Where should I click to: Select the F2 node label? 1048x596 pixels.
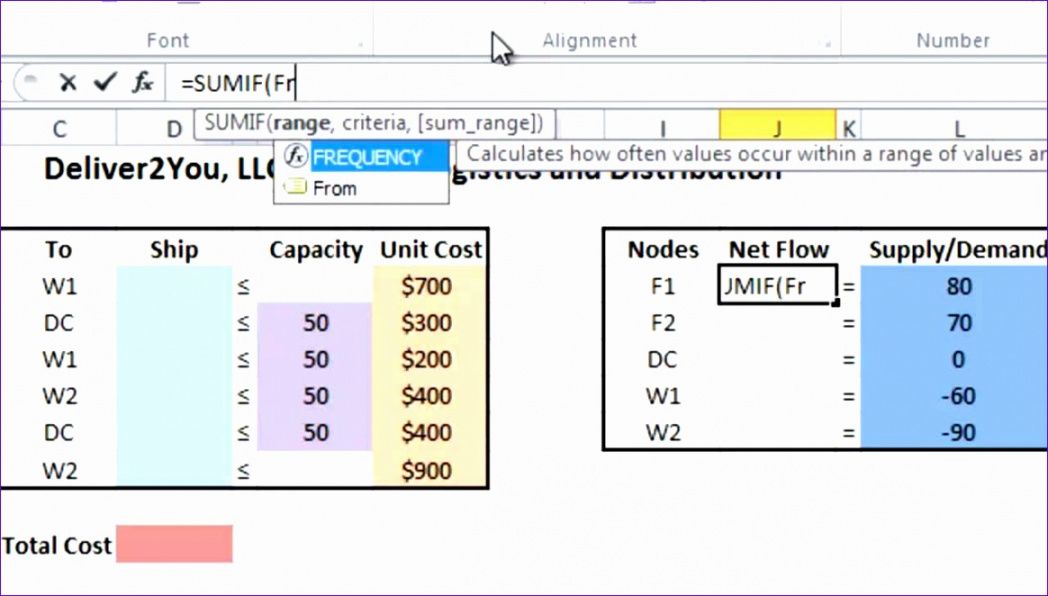(x=662, y=323)
